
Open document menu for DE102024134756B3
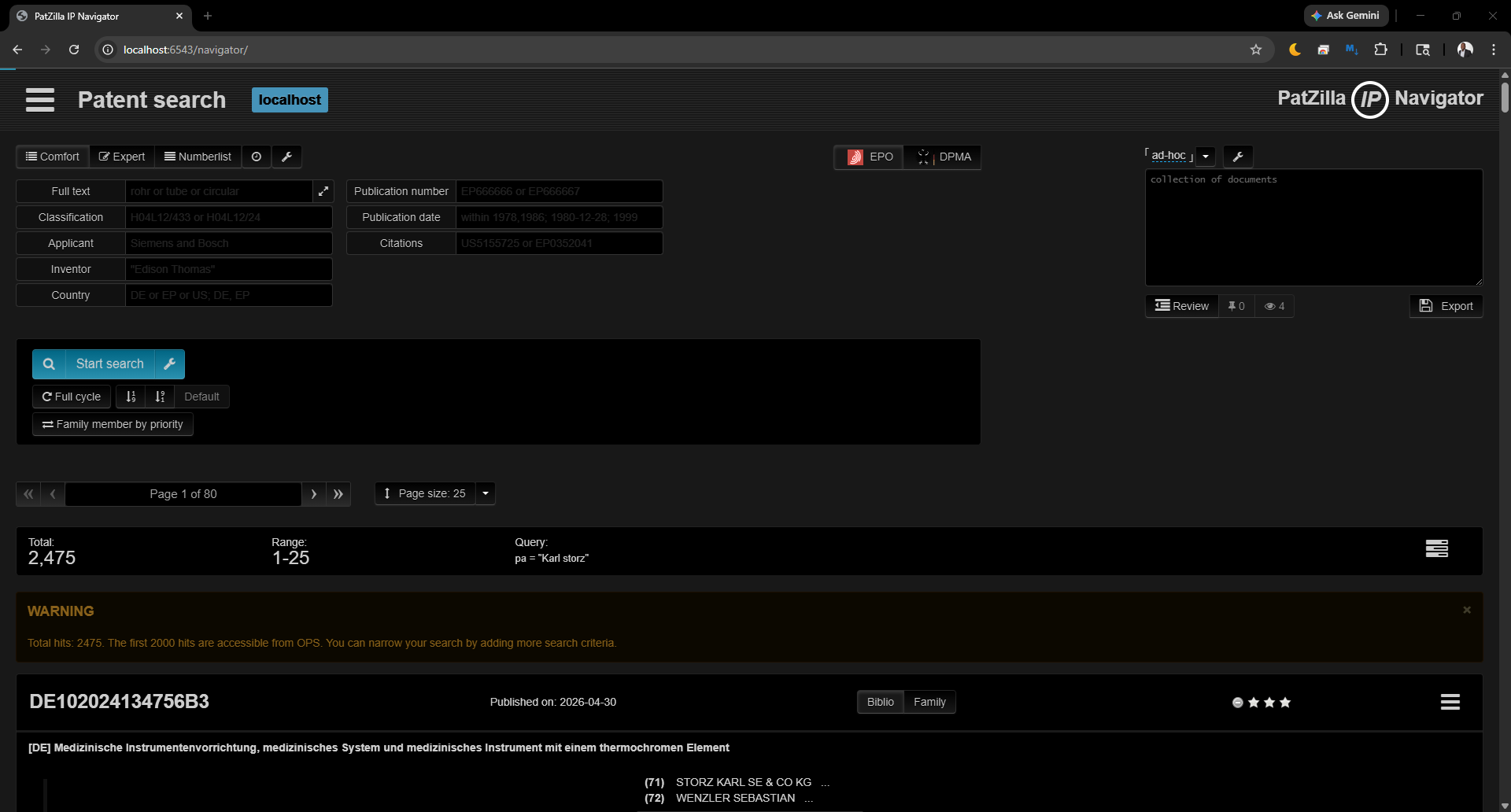tap(1450, 702)
